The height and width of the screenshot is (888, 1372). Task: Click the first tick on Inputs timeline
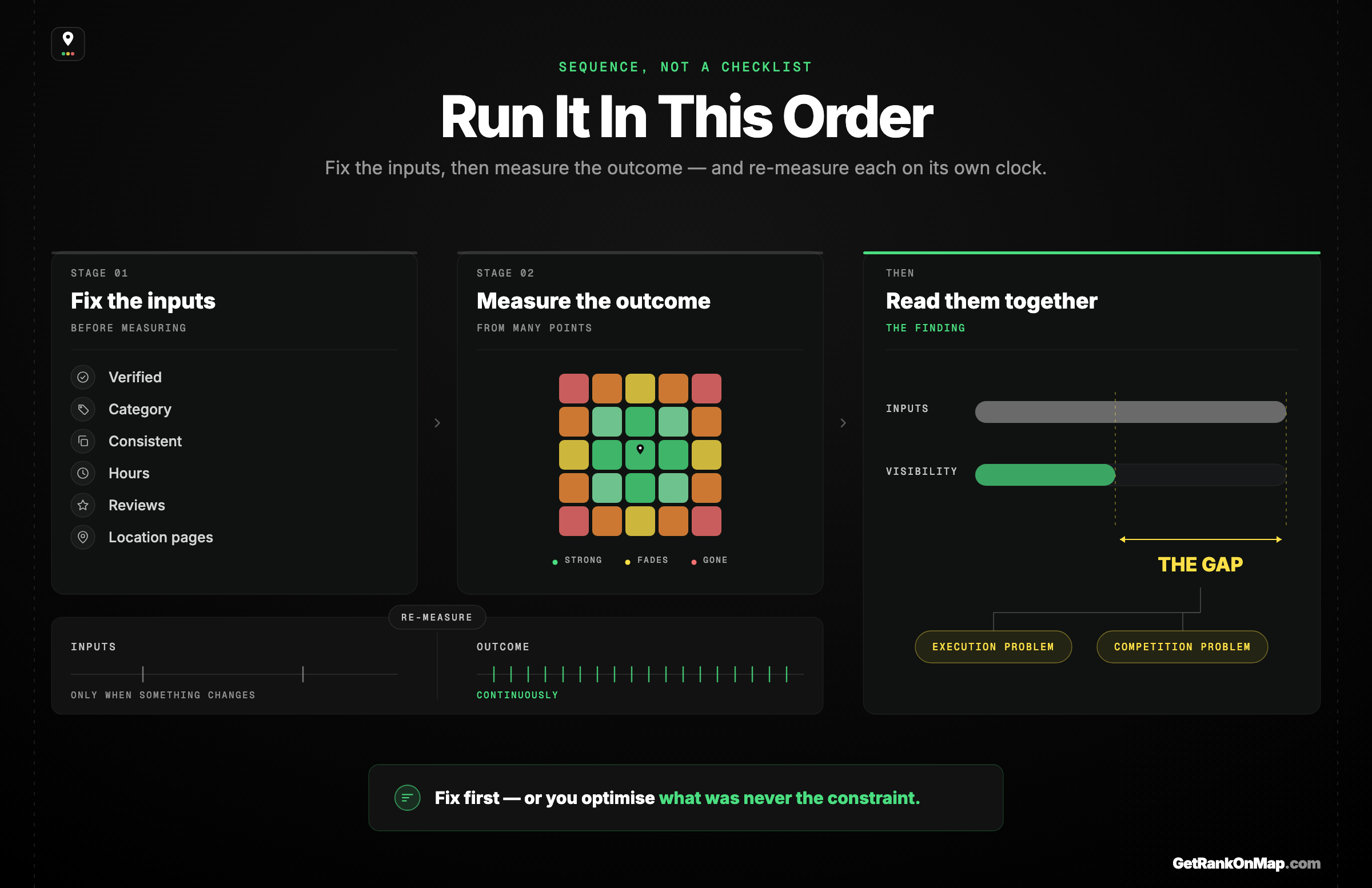(x=143, y=674)
